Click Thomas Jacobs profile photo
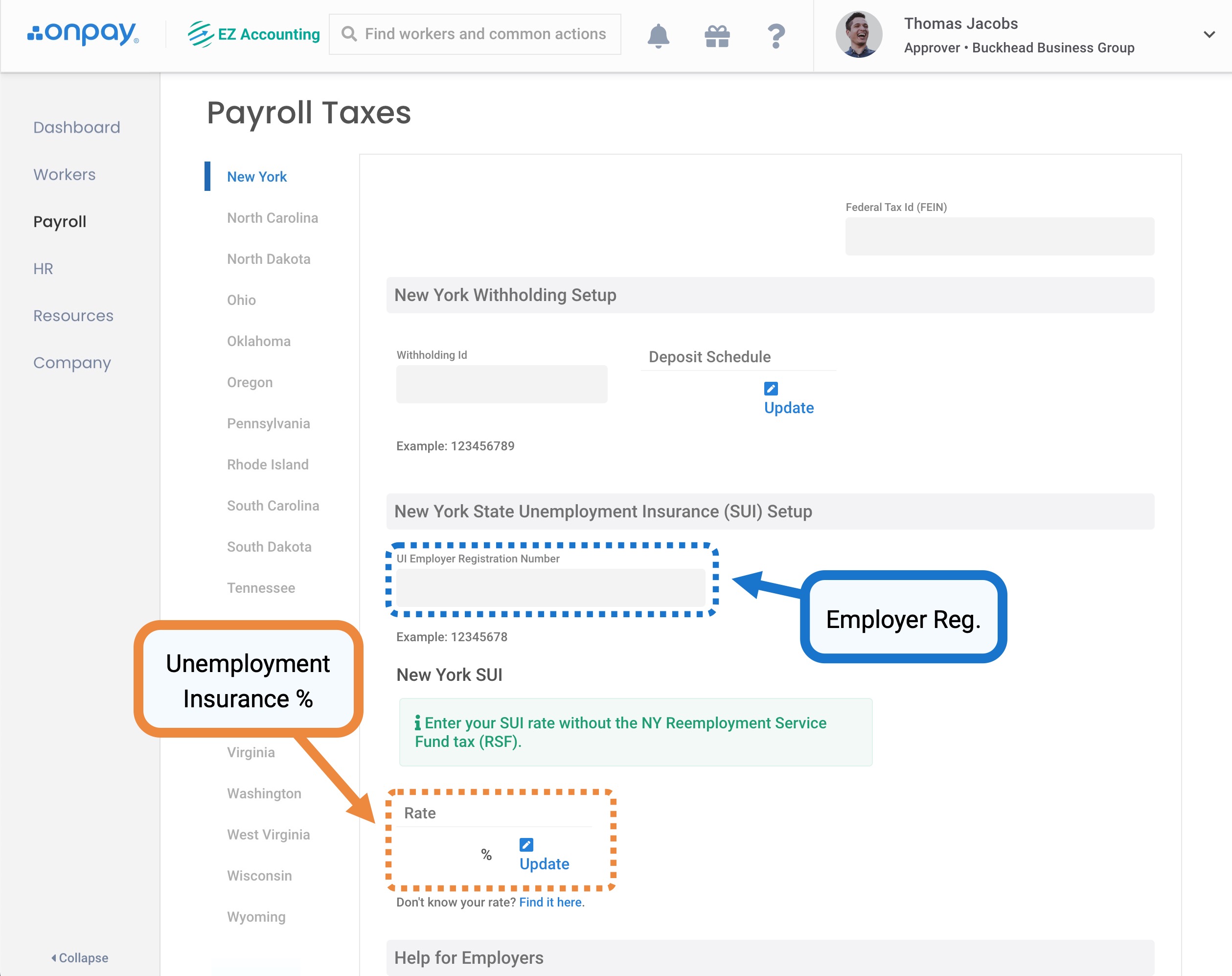This screenshot has height=976, width=1232. 859,34
